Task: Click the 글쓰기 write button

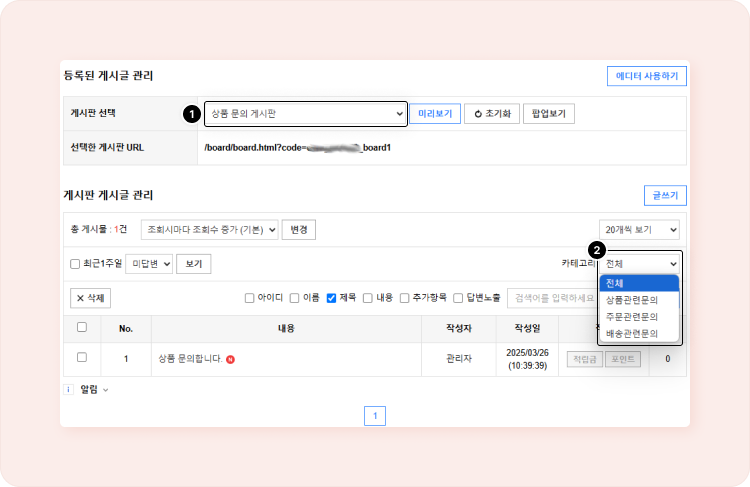Action: (665, 195)
